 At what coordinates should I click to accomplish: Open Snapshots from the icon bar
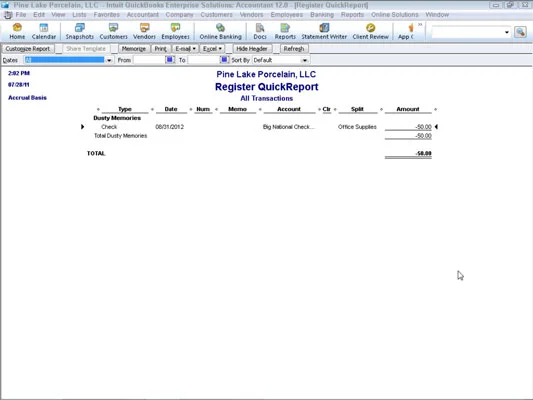click(80, 31)
